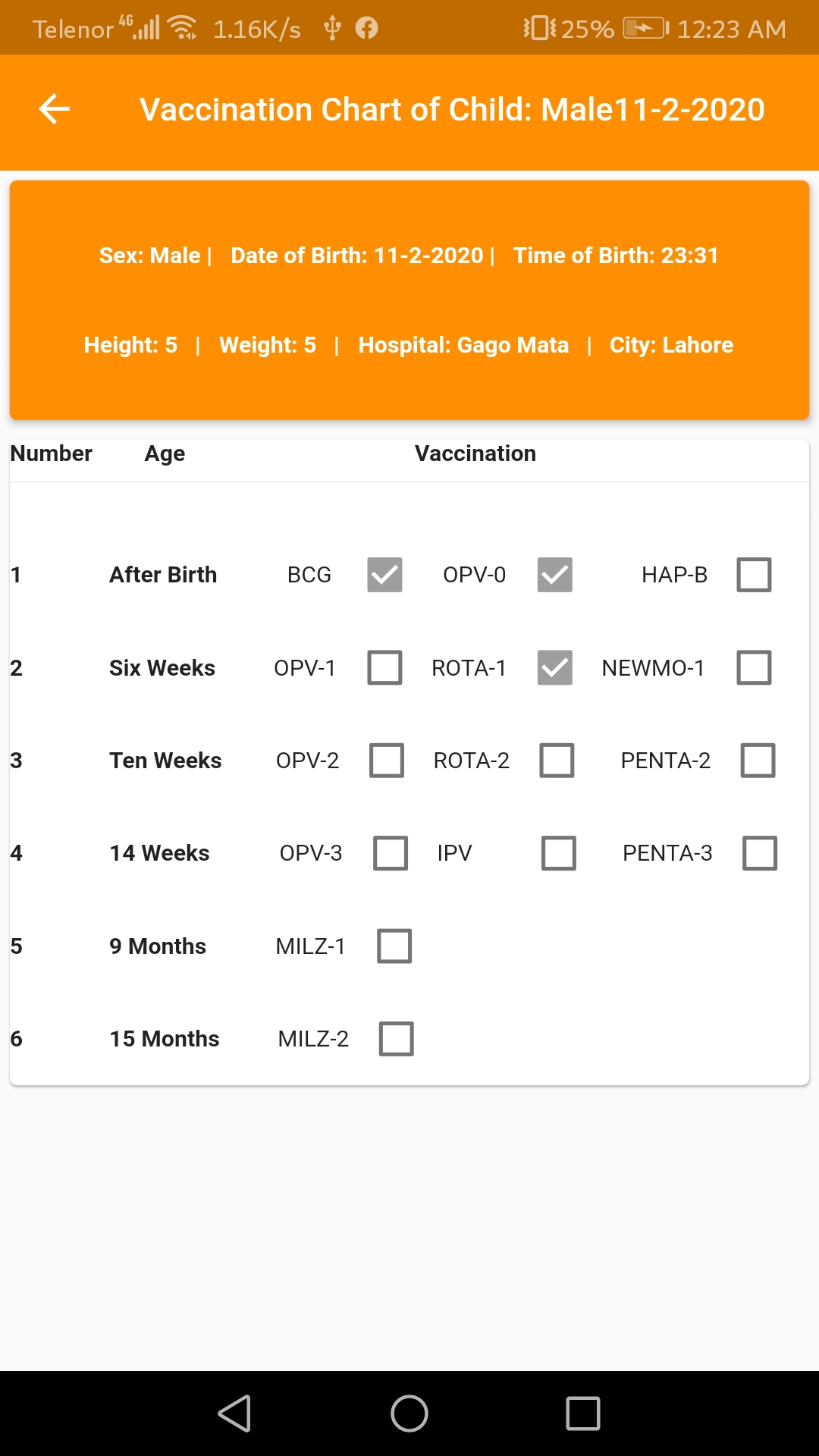Tap Facebook notification icon in status bar
Image resolution: width=819 pixels, height=1456 pixels.
pyautogui.click(x=367, y=29)
